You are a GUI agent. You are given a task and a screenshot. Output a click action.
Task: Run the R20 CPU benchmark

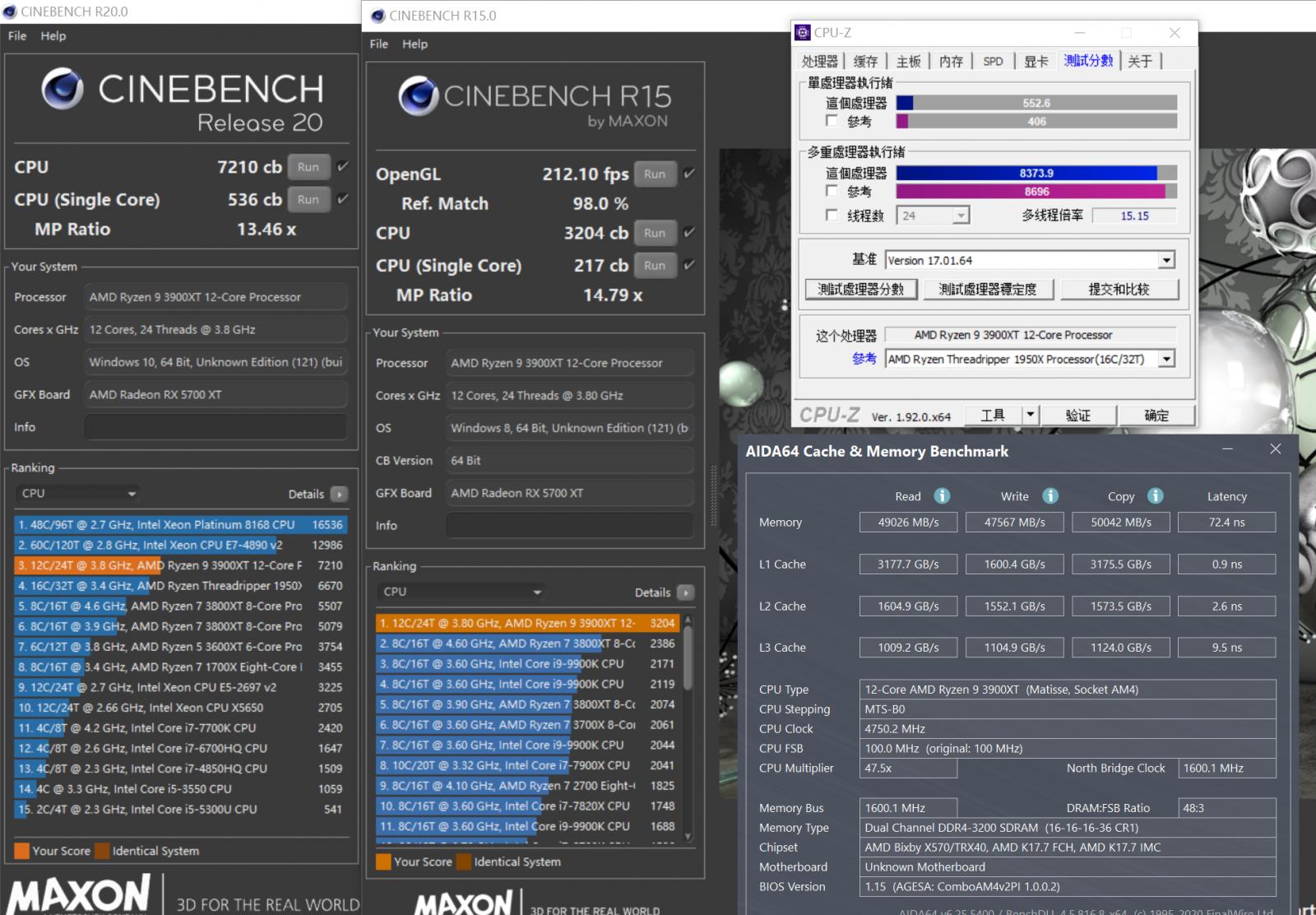(x=308, y=167)
